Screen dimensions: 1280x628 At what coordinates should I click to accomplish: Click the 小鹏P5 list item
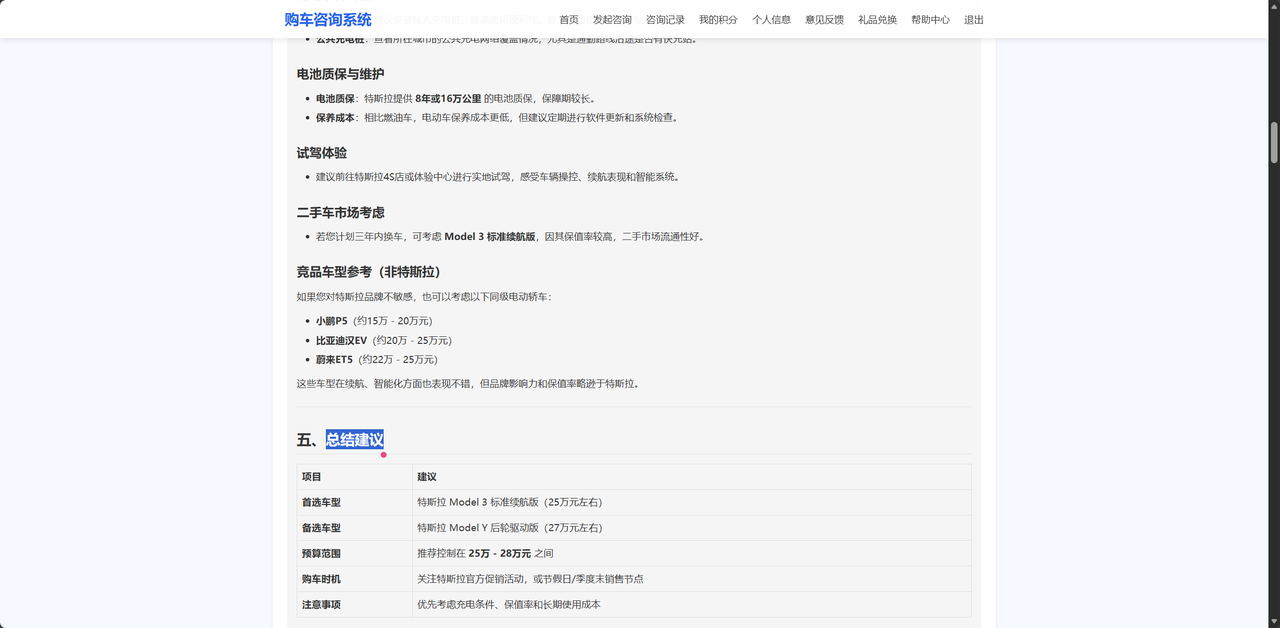(x=374, y=321)
